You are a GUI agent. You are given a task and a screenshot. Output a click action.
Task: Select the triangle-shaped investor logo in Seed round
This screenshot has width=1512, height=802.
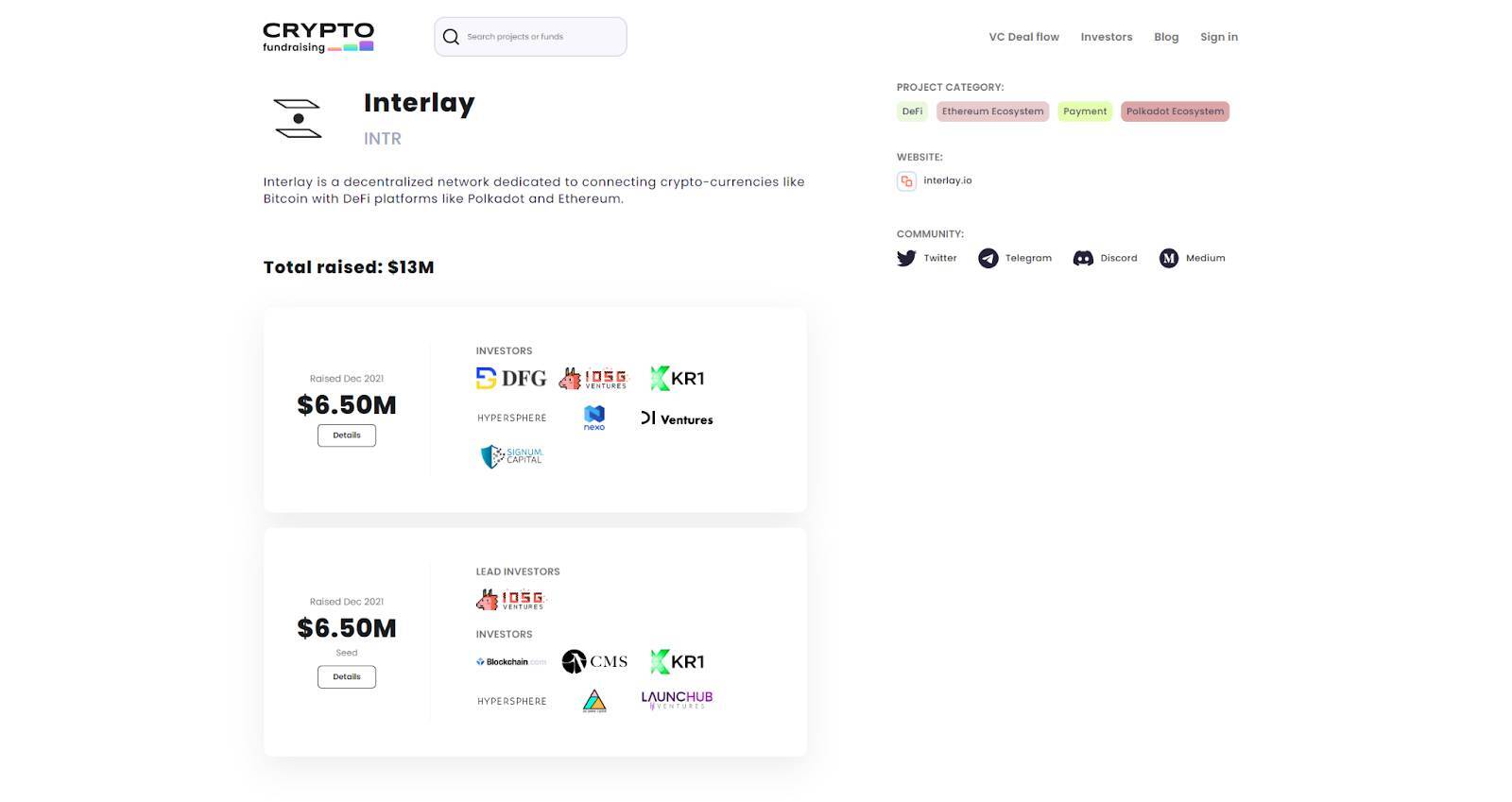click(x=593, y=701)
